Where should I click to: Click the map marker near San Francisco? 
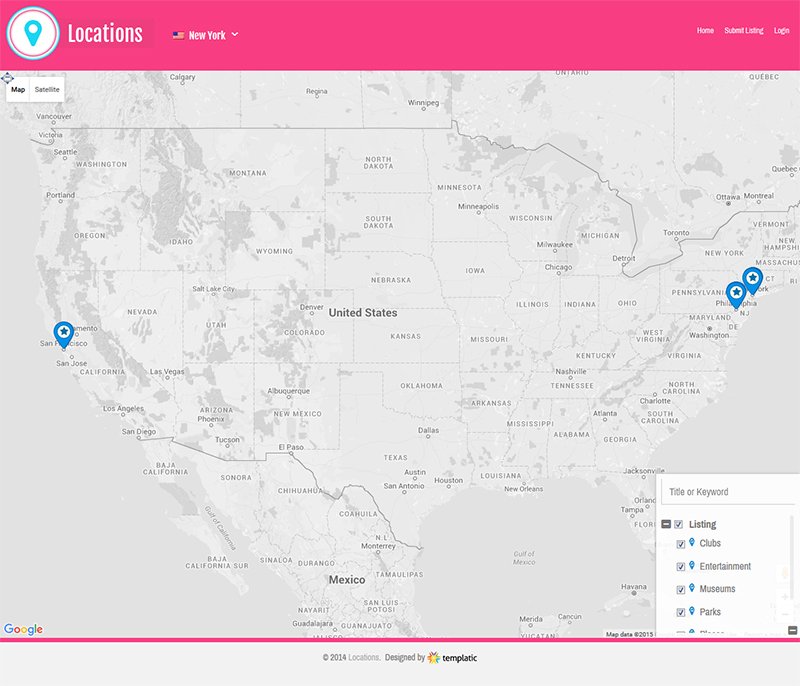point(64,335)
